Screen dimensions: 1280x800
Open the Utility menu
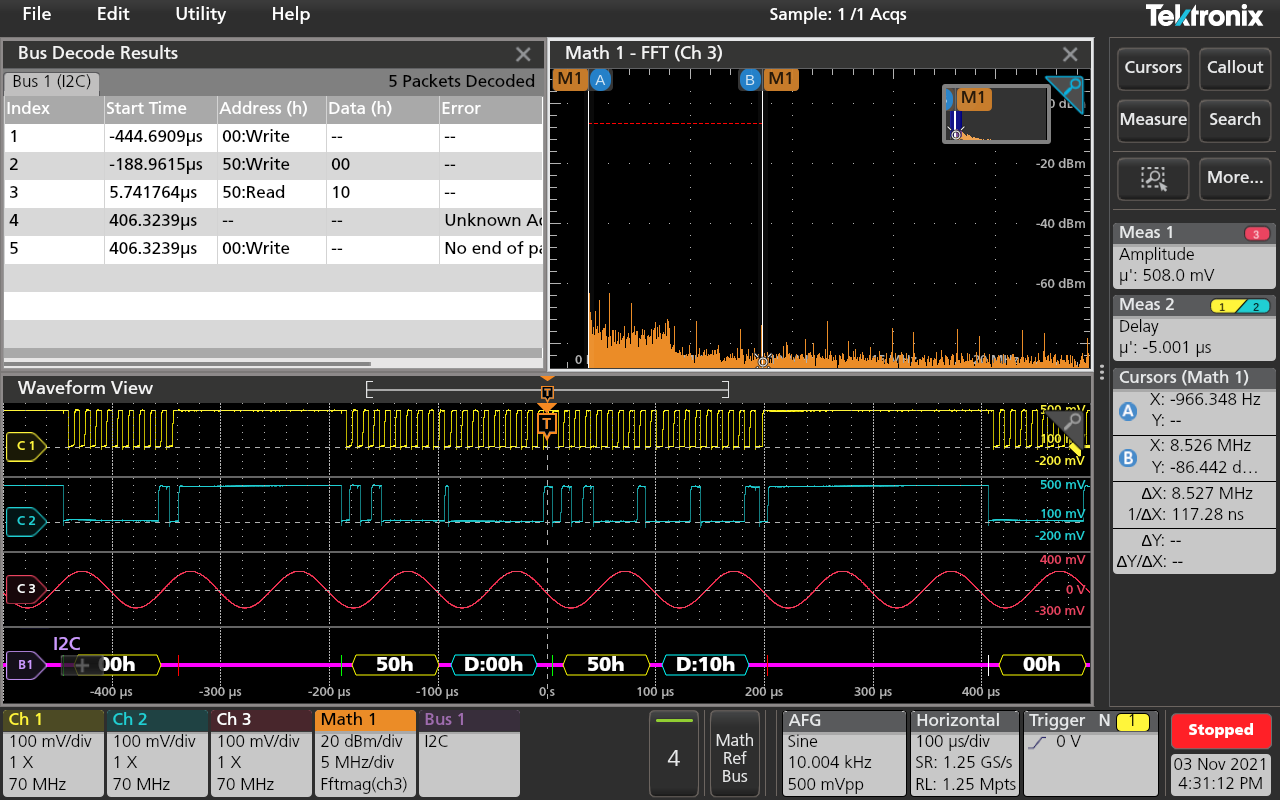point(200,14)
